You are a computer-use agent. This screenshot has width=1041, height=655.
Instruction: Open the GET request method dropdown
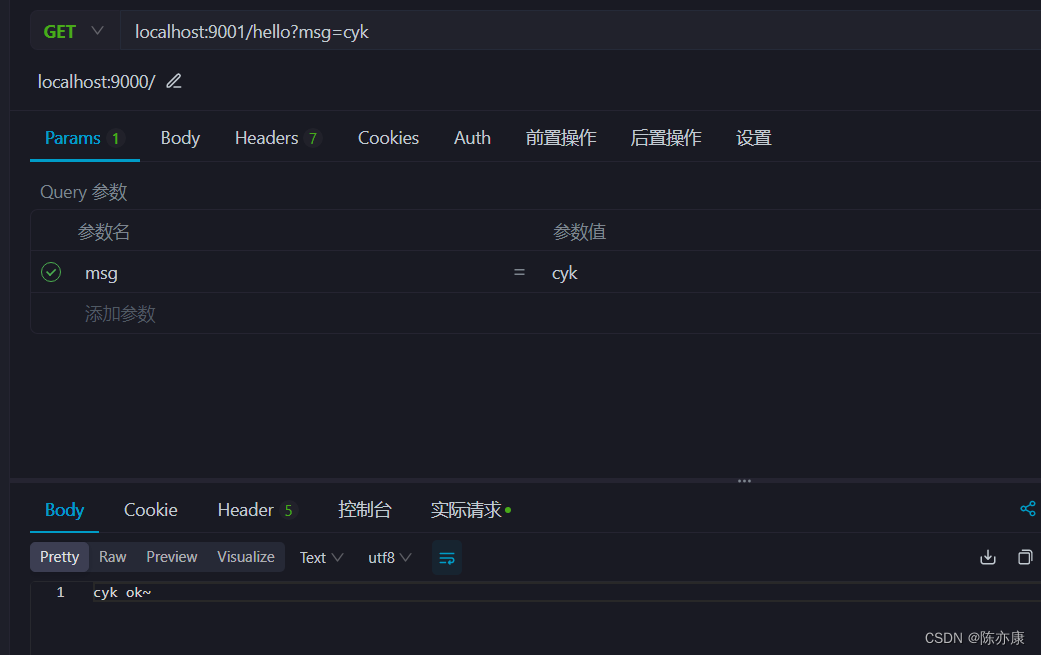click(75, 30)
